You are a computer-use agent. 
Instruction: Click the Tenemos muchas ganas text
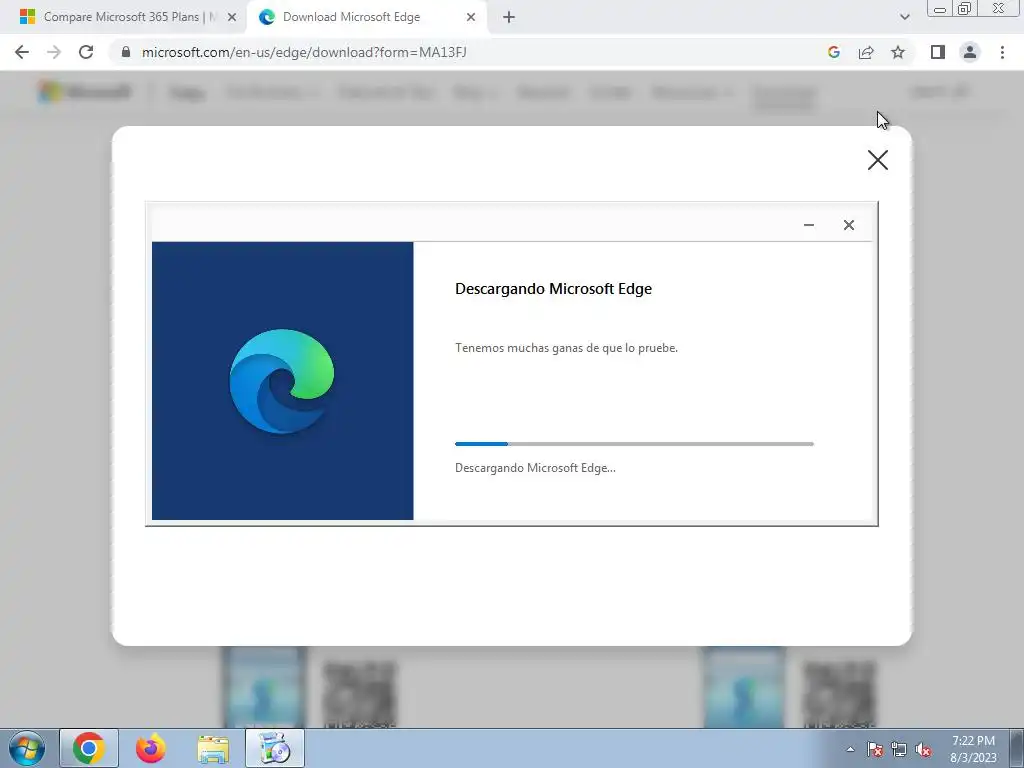[x=566, y=348]
